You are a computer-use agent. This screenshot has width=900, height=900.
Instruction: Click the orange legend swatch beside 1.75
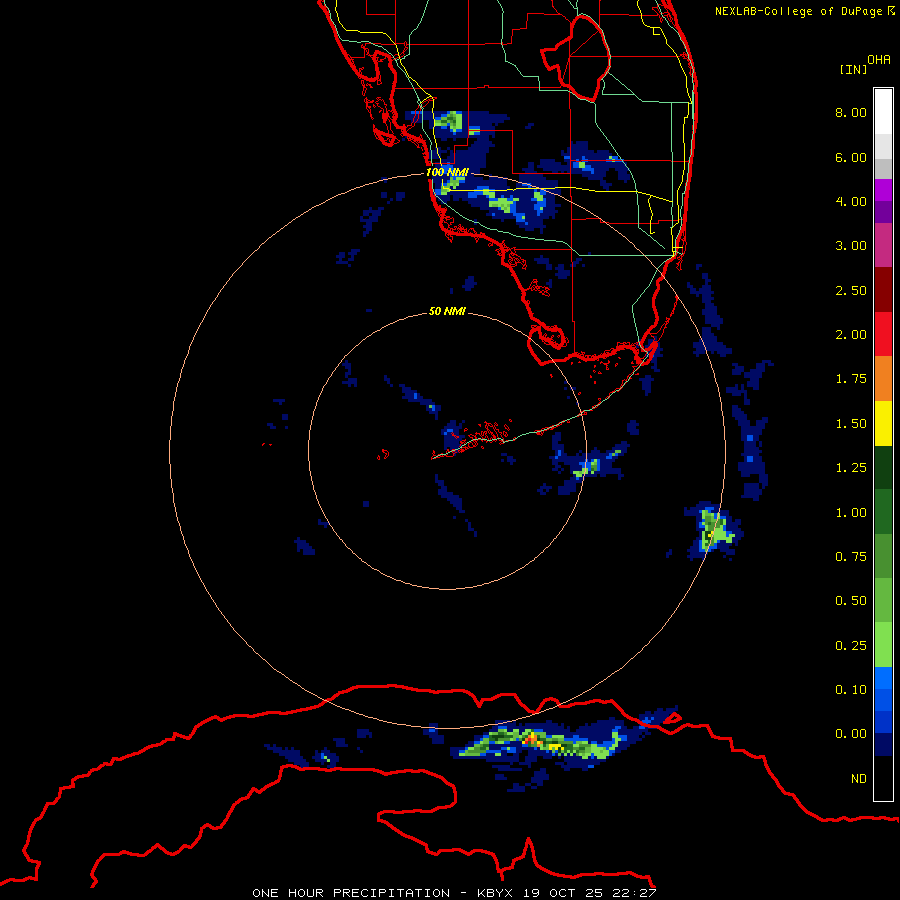[x=883, y=379]
